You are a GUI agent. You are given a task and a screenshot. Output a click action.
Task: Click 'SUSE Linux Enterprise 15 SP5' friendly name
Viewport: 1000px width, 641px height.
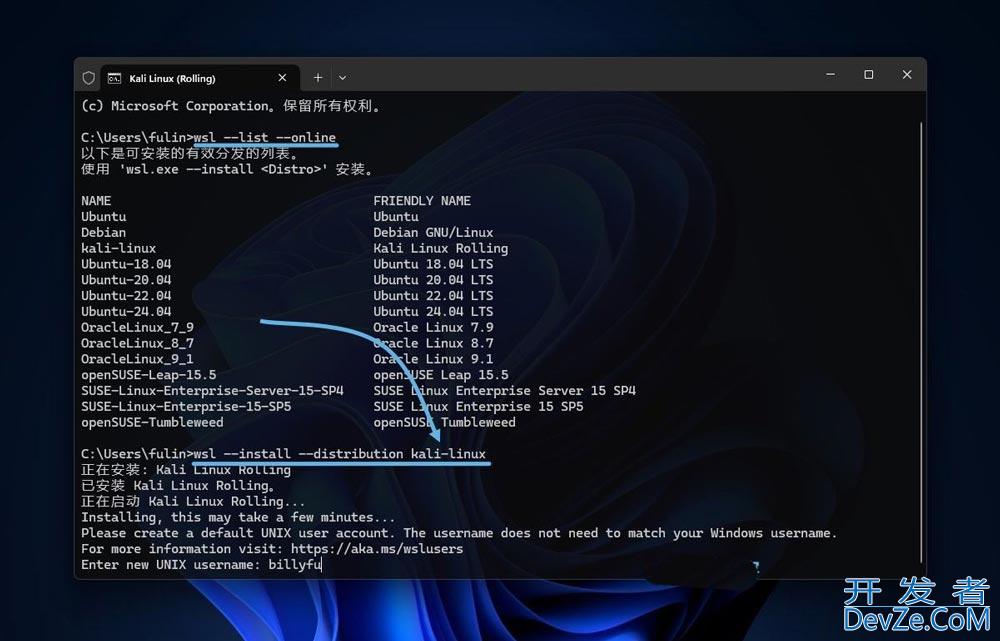pyautogui.click(x=478, y=406)
